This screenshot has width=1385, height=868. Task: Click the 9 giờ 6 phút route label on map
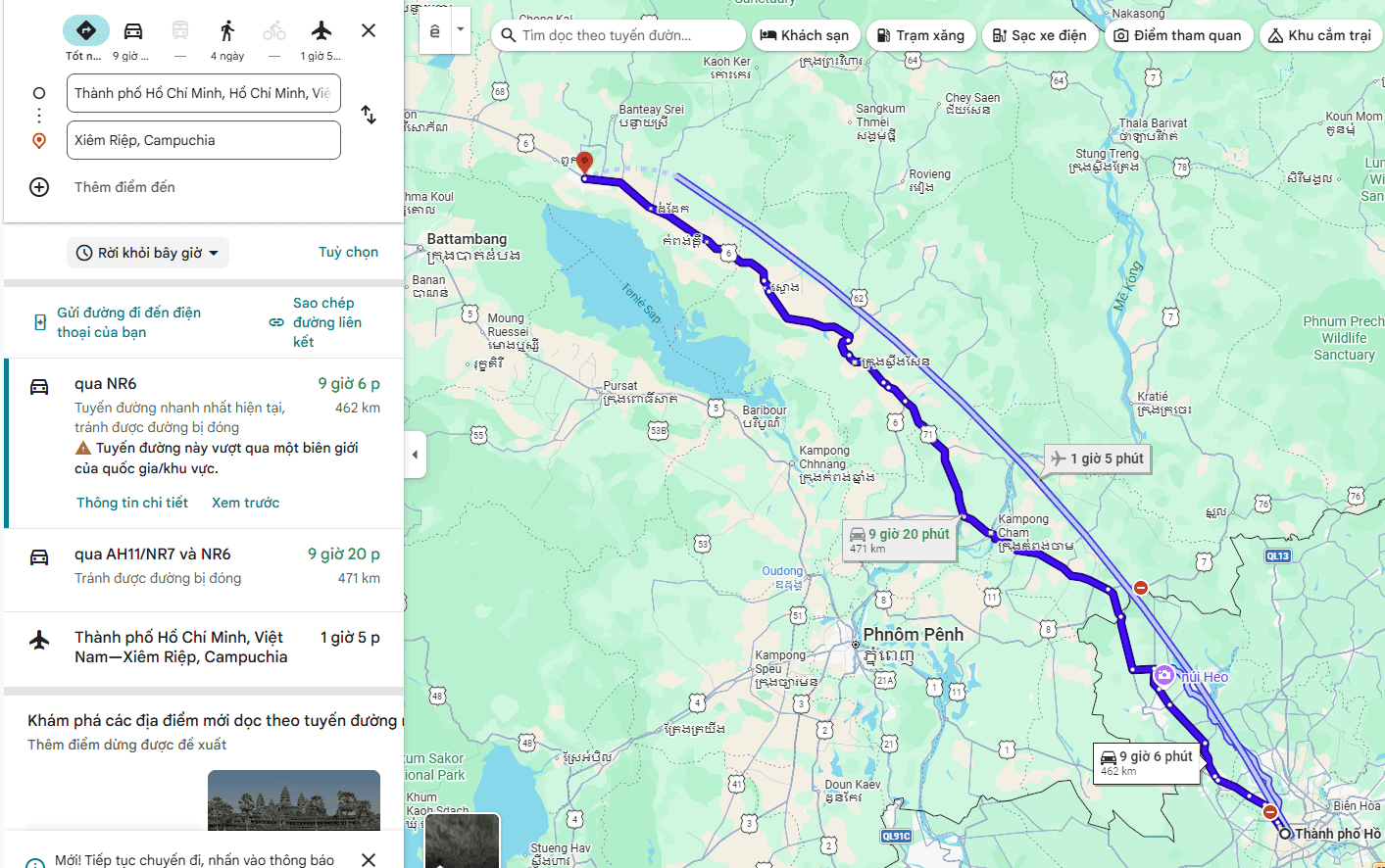tap(1147, 763)
